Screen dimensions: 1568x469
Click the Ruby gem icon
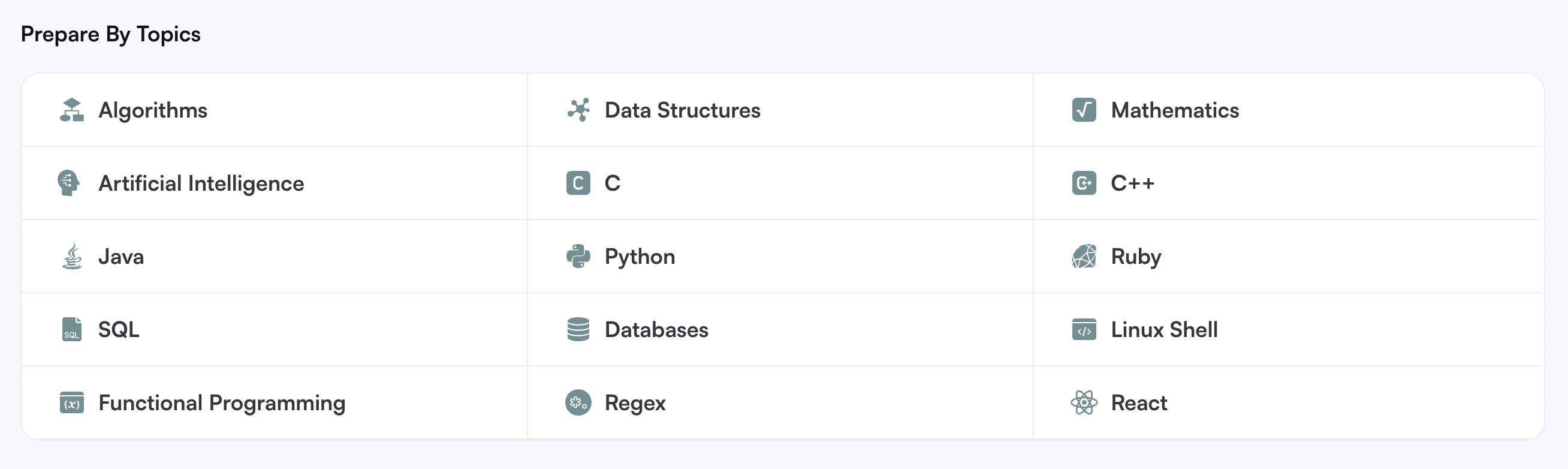tap(1084, 257)
